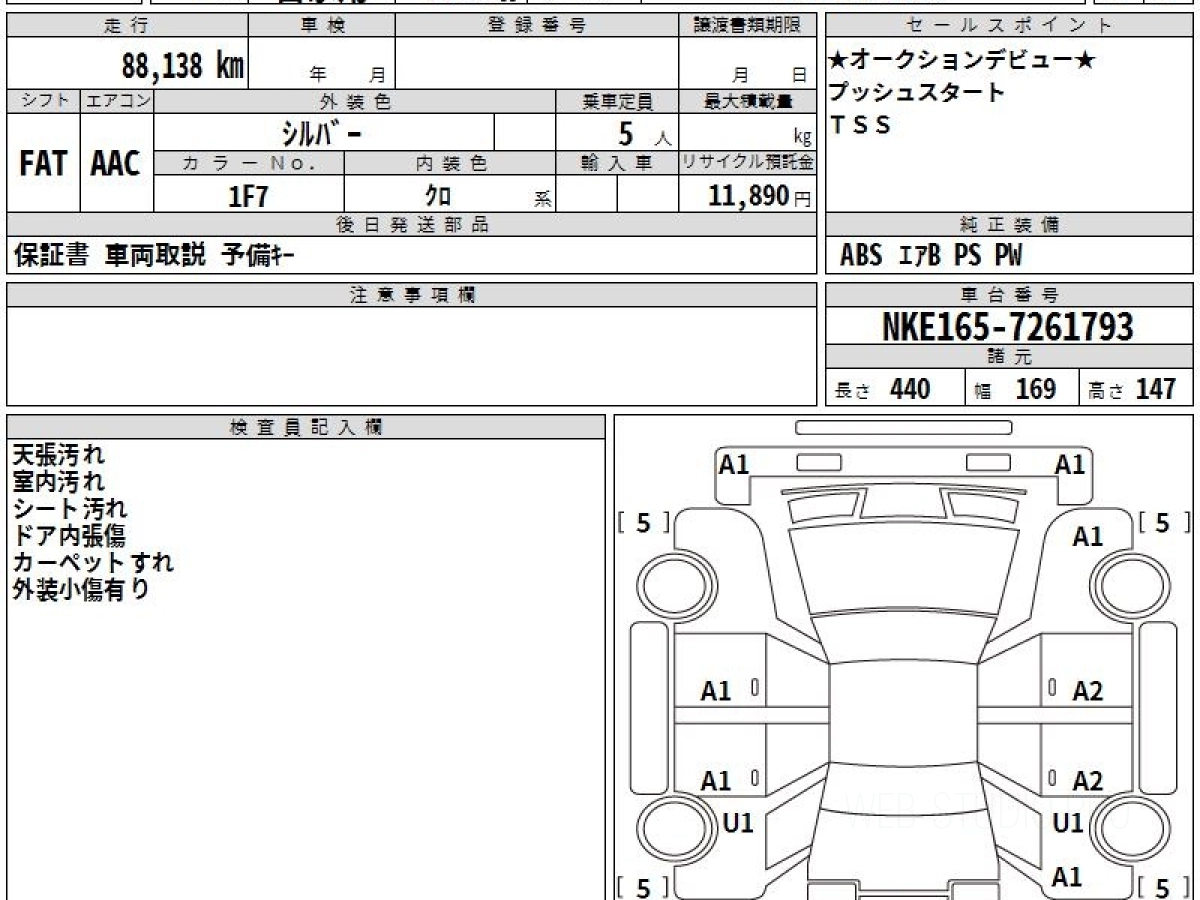Click the エアコン header cell

(117, 101)
